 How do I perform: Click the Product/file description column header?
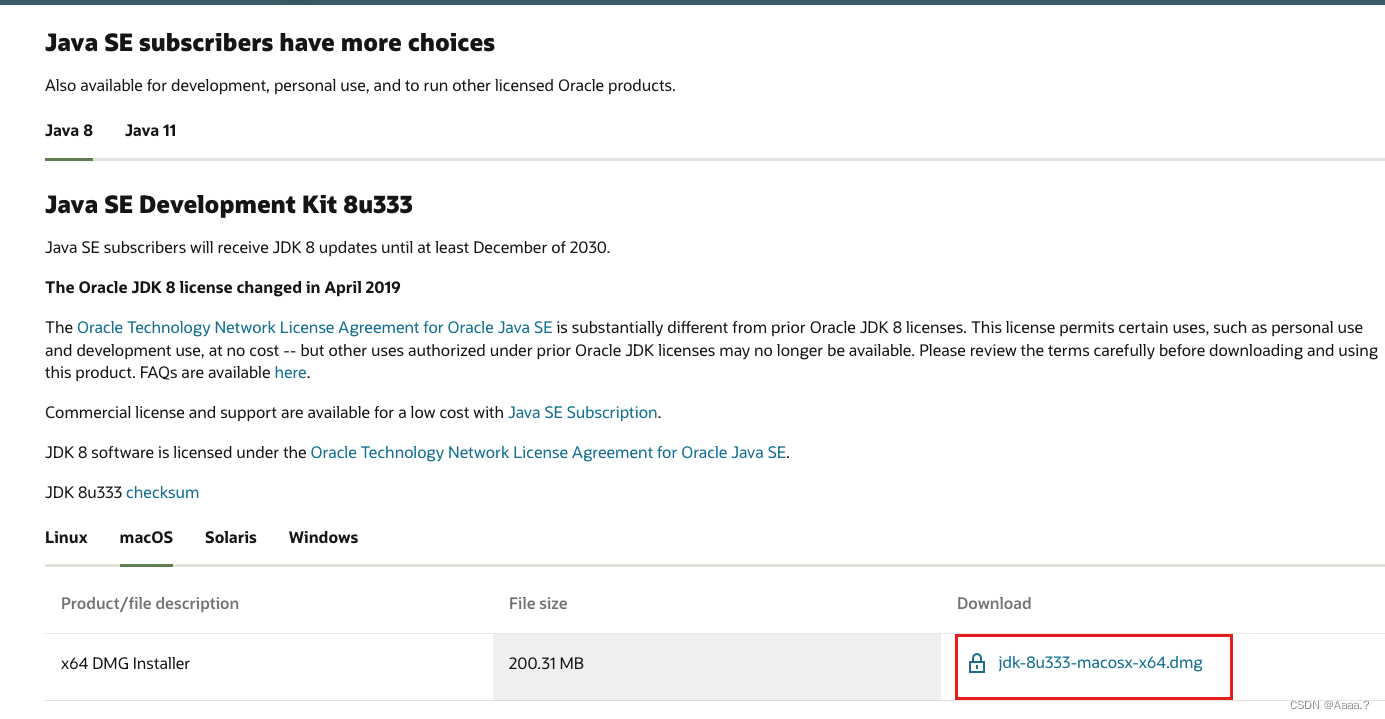click(150, 604)
